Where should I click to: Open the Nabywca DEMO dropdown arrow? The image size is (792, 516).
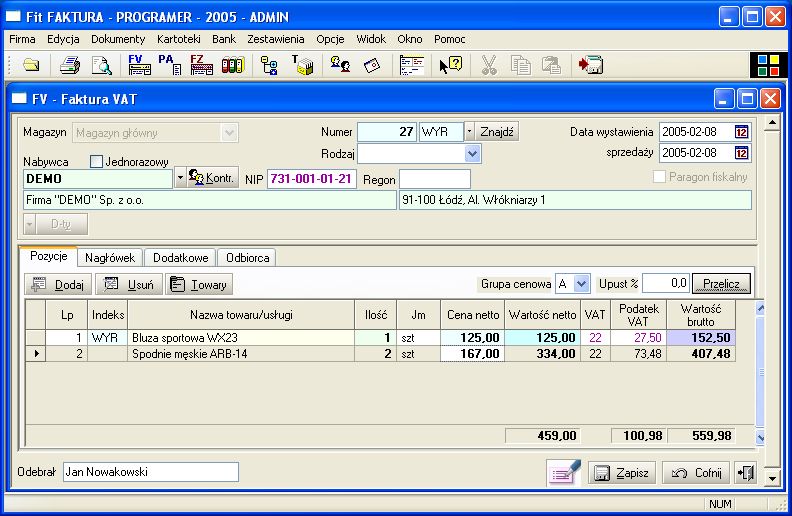(180, 178)
